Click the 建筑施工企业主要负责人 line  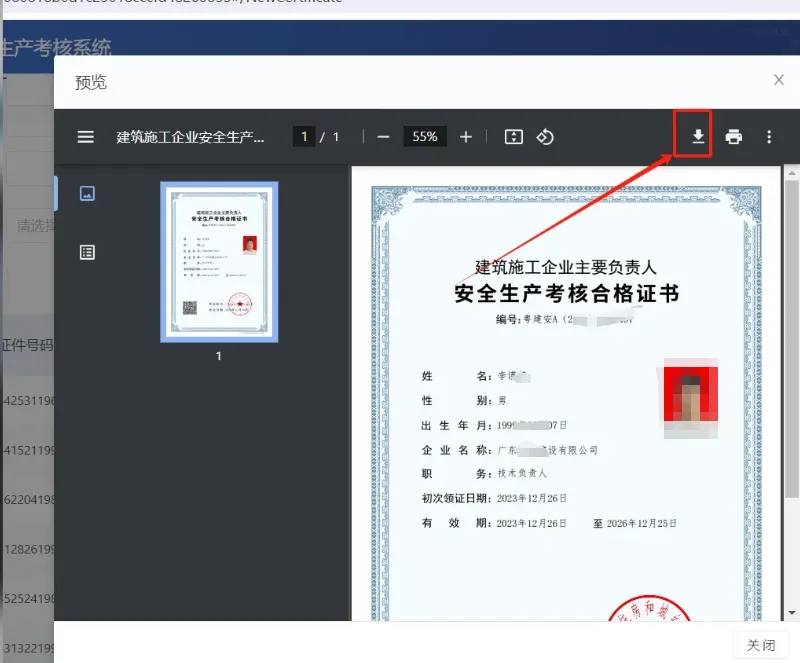coord(566,267)
